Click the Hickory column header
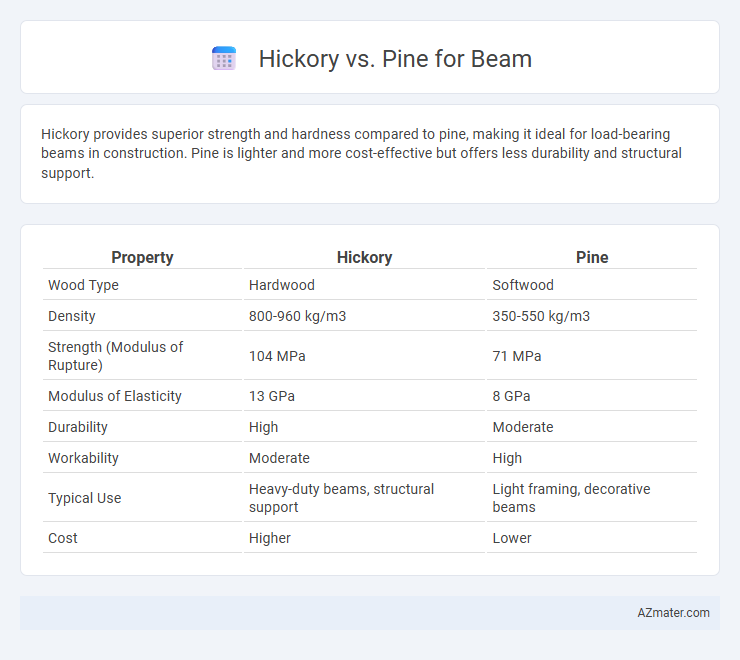 [364, 257]
